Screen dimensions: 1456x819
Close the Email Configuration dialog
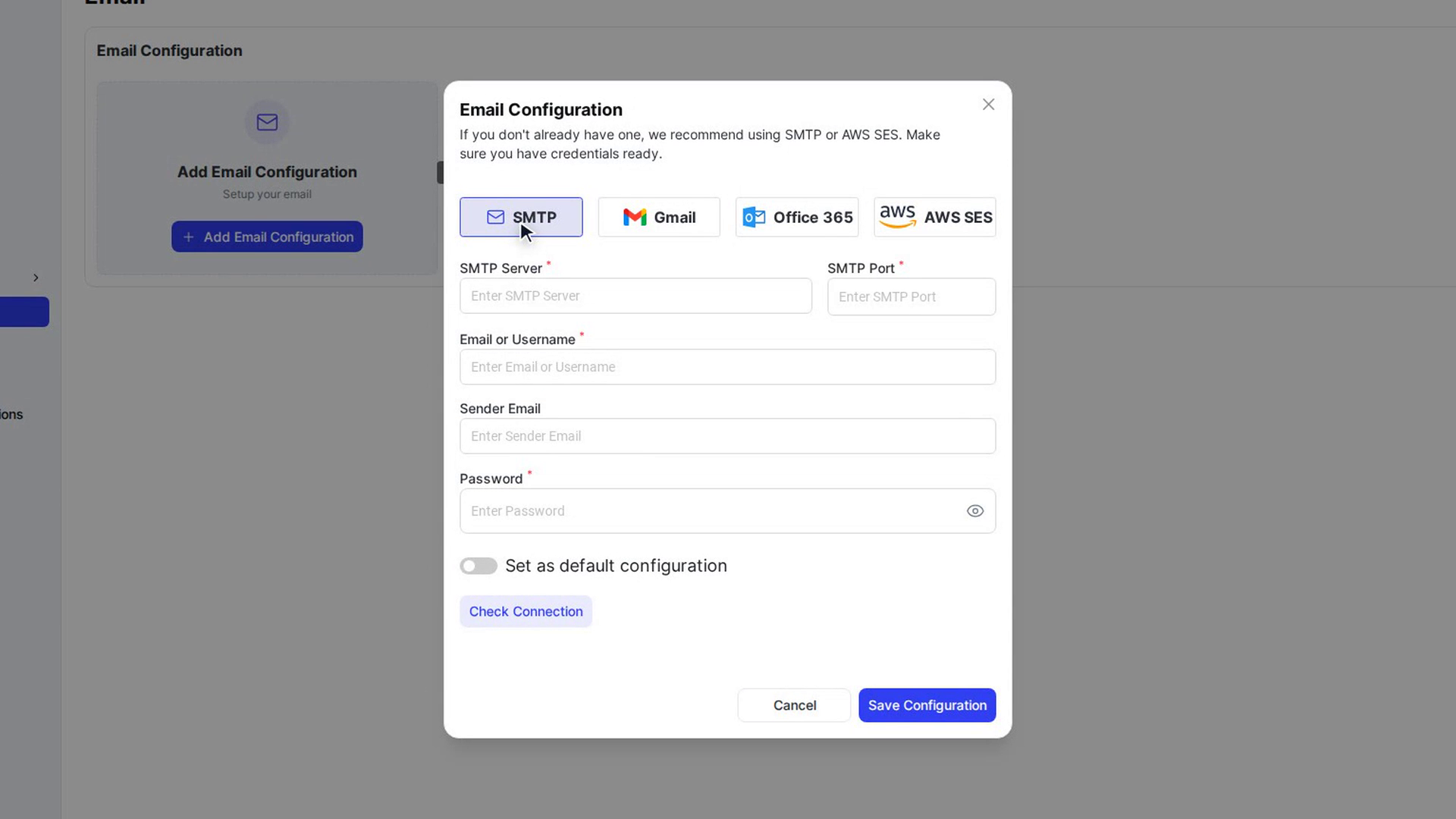pyautogui.click(x=988, y=105)
